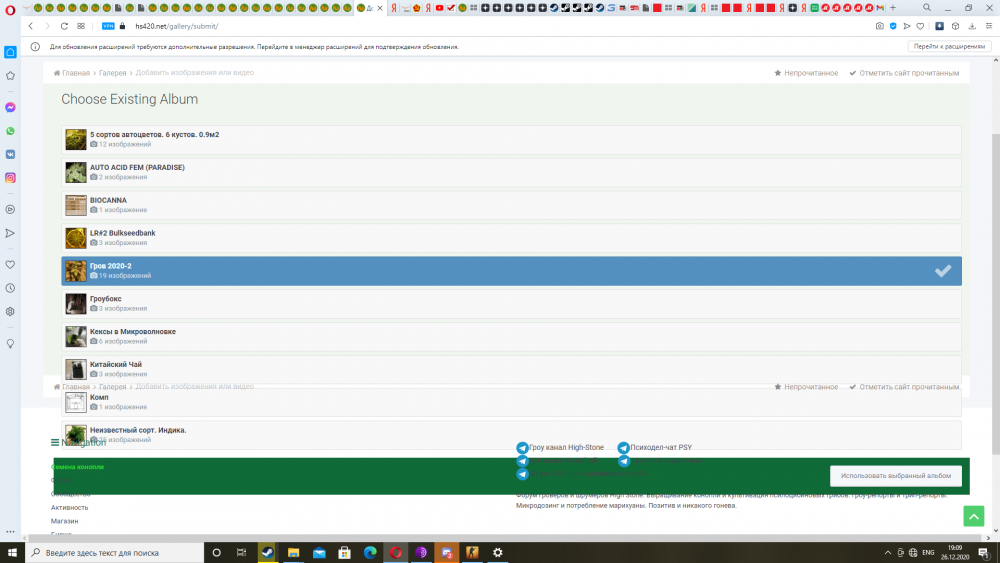Open WhatsApp in Opera sidebar

(x=10, y=131)
